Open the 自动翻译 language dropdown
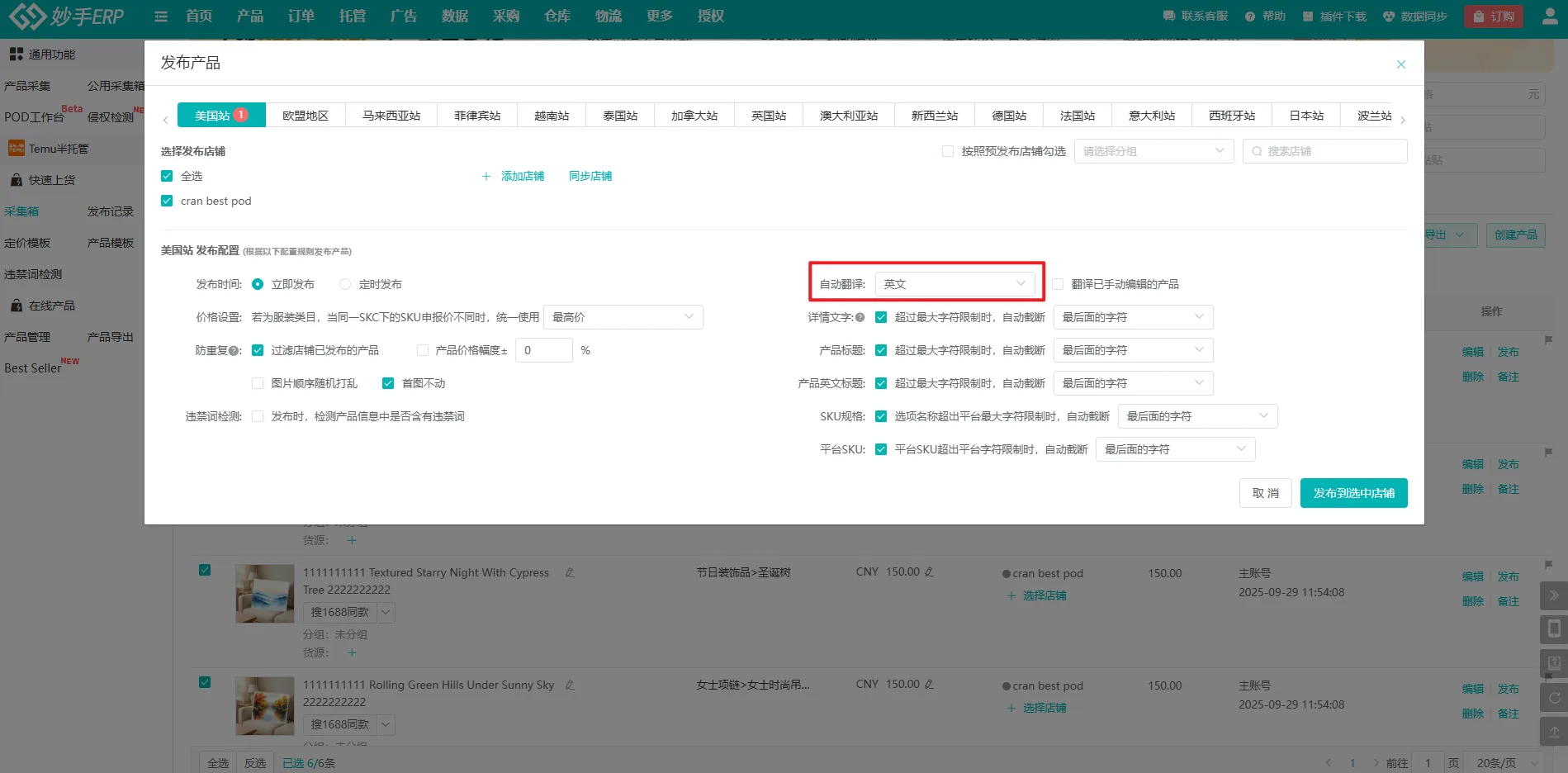The image size is (1568, 773). coord(954,284)
